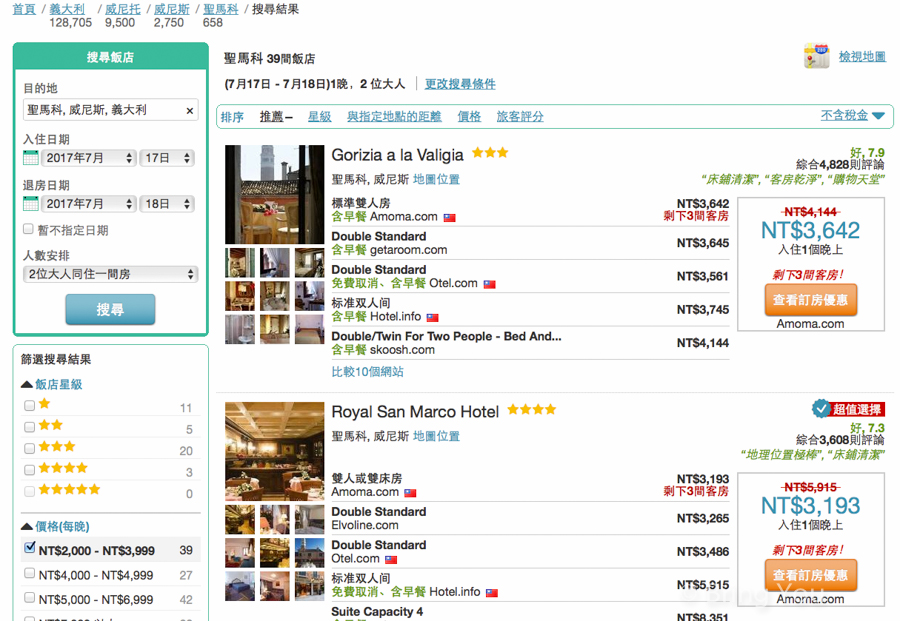This screenshot has height=621, width=900.
Task: Tick the four-star hotel filter checkbox
Action: click(x=29, y=470)
